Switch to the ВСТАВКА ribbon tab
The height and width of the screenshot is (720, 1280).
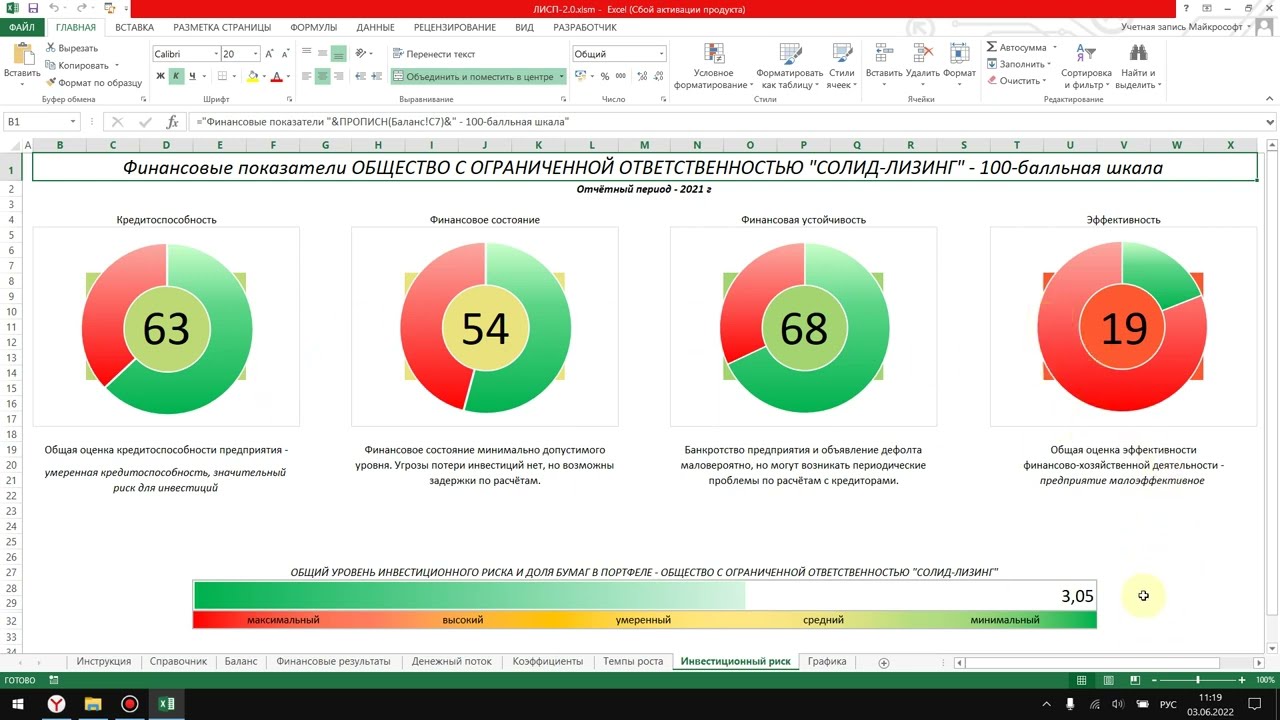pyautogui.click(x=134, y=27)
